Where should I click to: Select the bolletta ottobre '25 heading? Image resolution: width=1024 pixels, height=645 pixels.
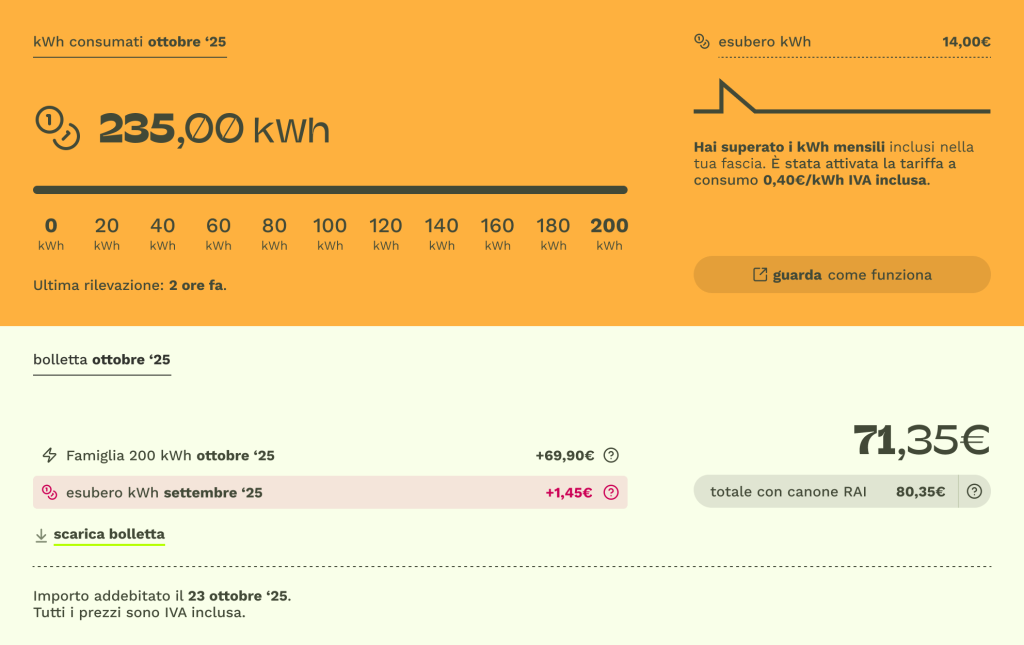coord(102,360)
